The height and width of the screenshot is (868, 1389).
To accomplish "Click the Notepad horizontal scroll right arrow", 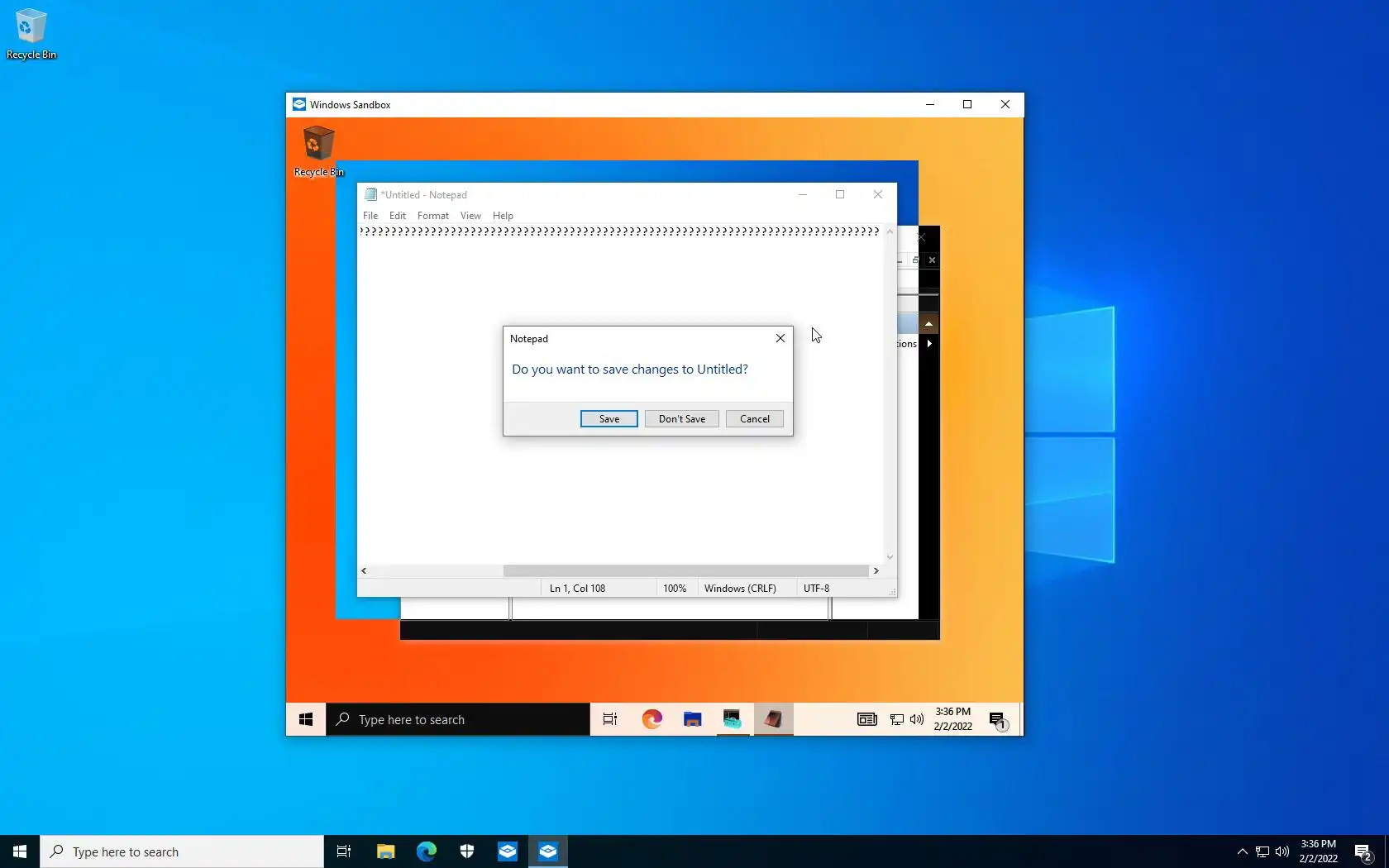I will [x=876, y=570].
